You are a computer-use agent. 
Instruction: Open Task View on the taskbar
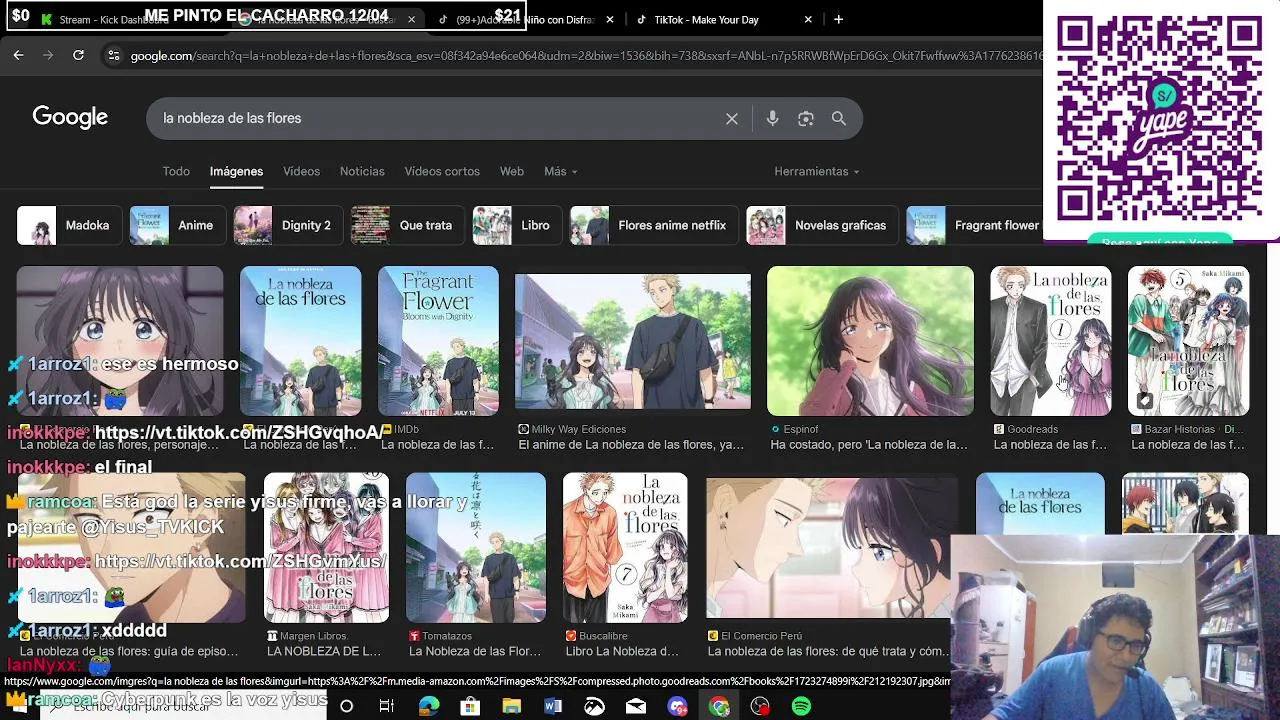(387, 706)
